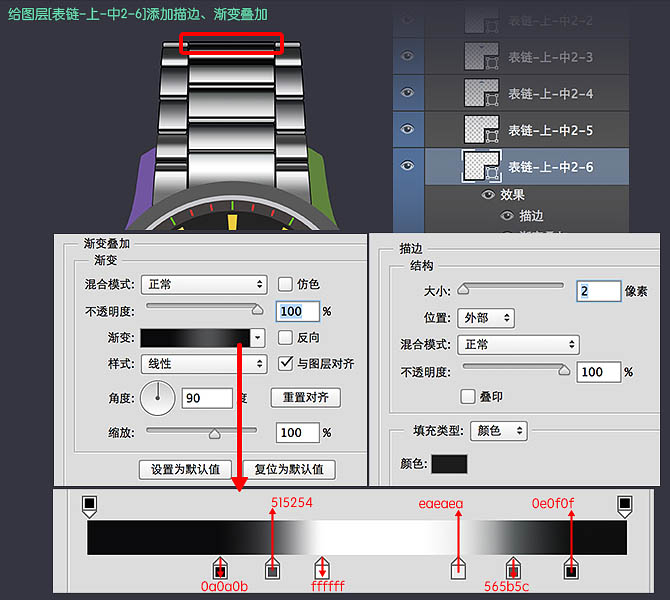The image size is (670, 600).
Task: Click the angle dial control
Action: [158, 398]
